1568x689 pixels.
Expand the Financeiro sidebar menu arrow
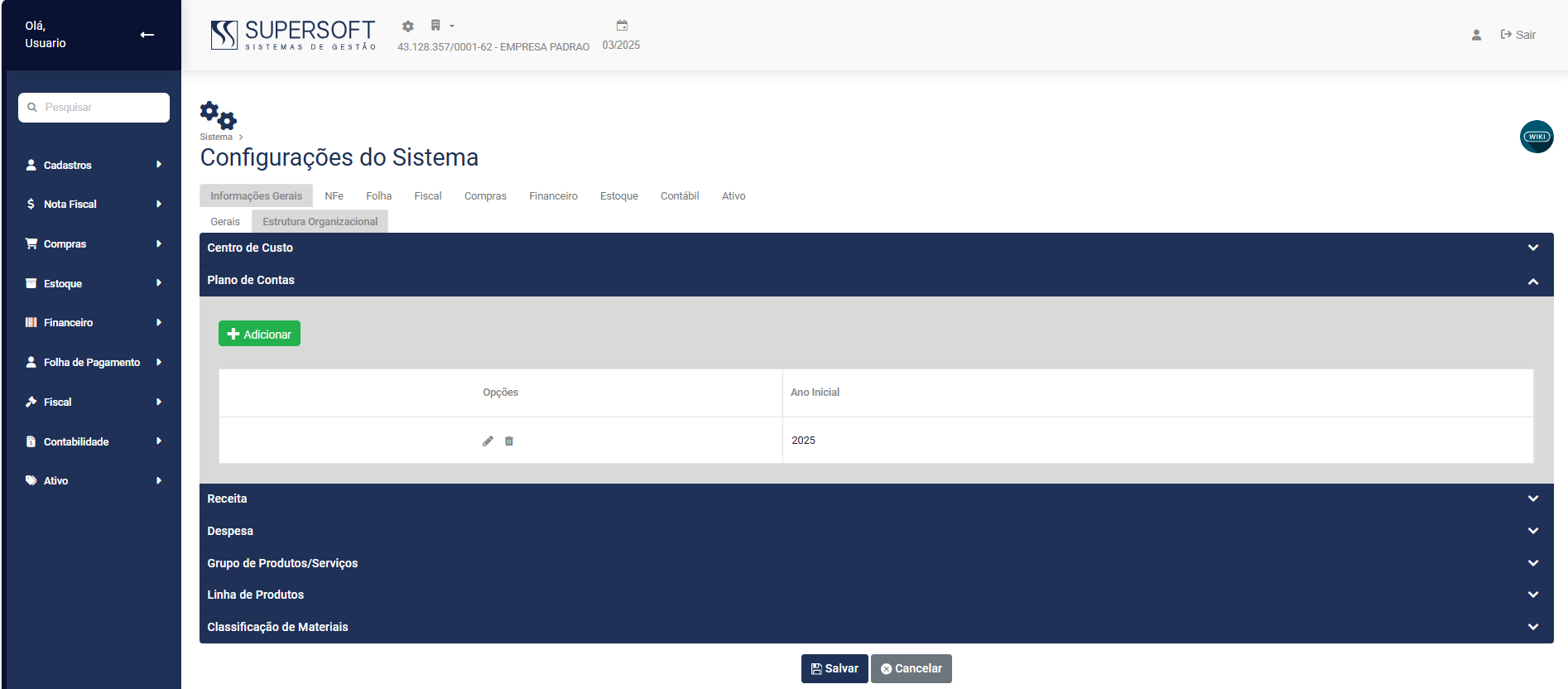click(159, 322)
